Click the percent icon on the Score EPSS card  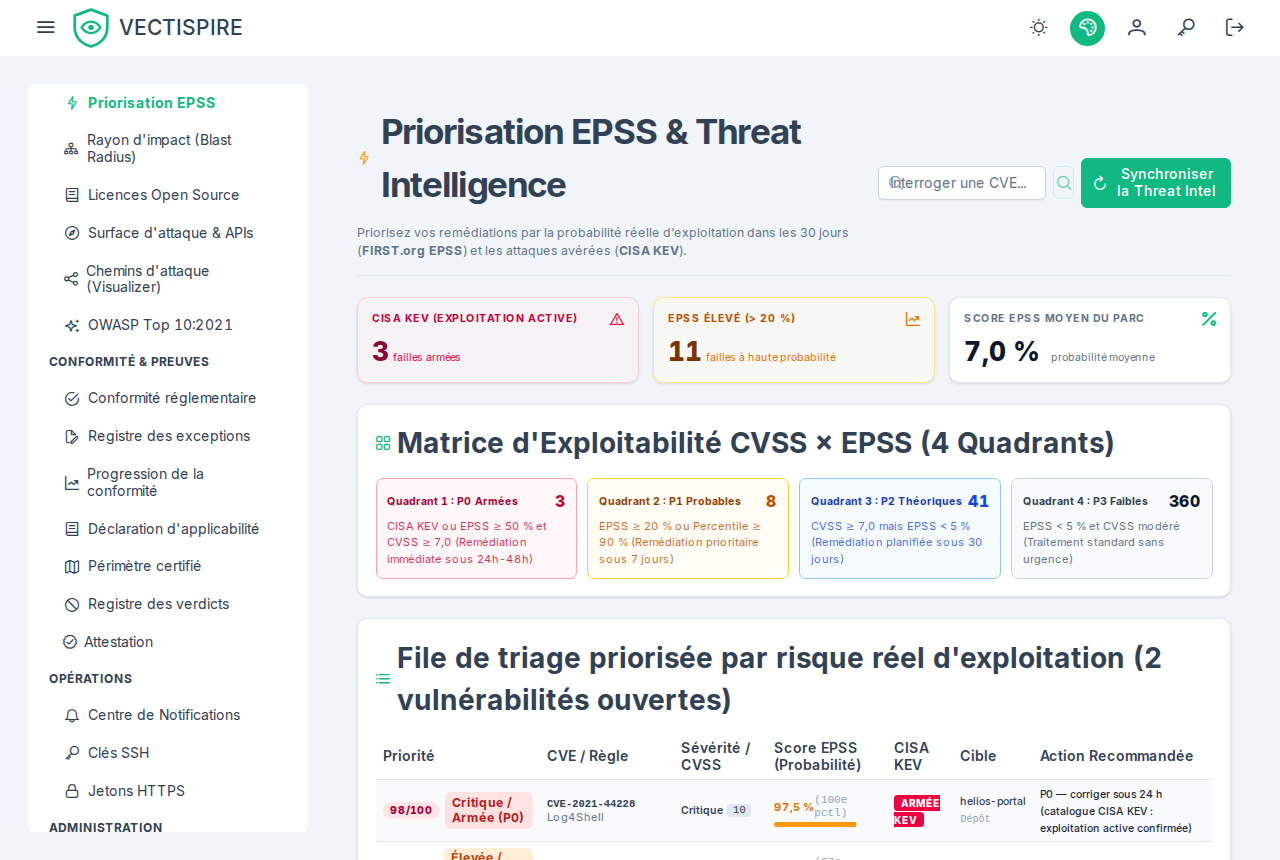[x=1209, y=319]
